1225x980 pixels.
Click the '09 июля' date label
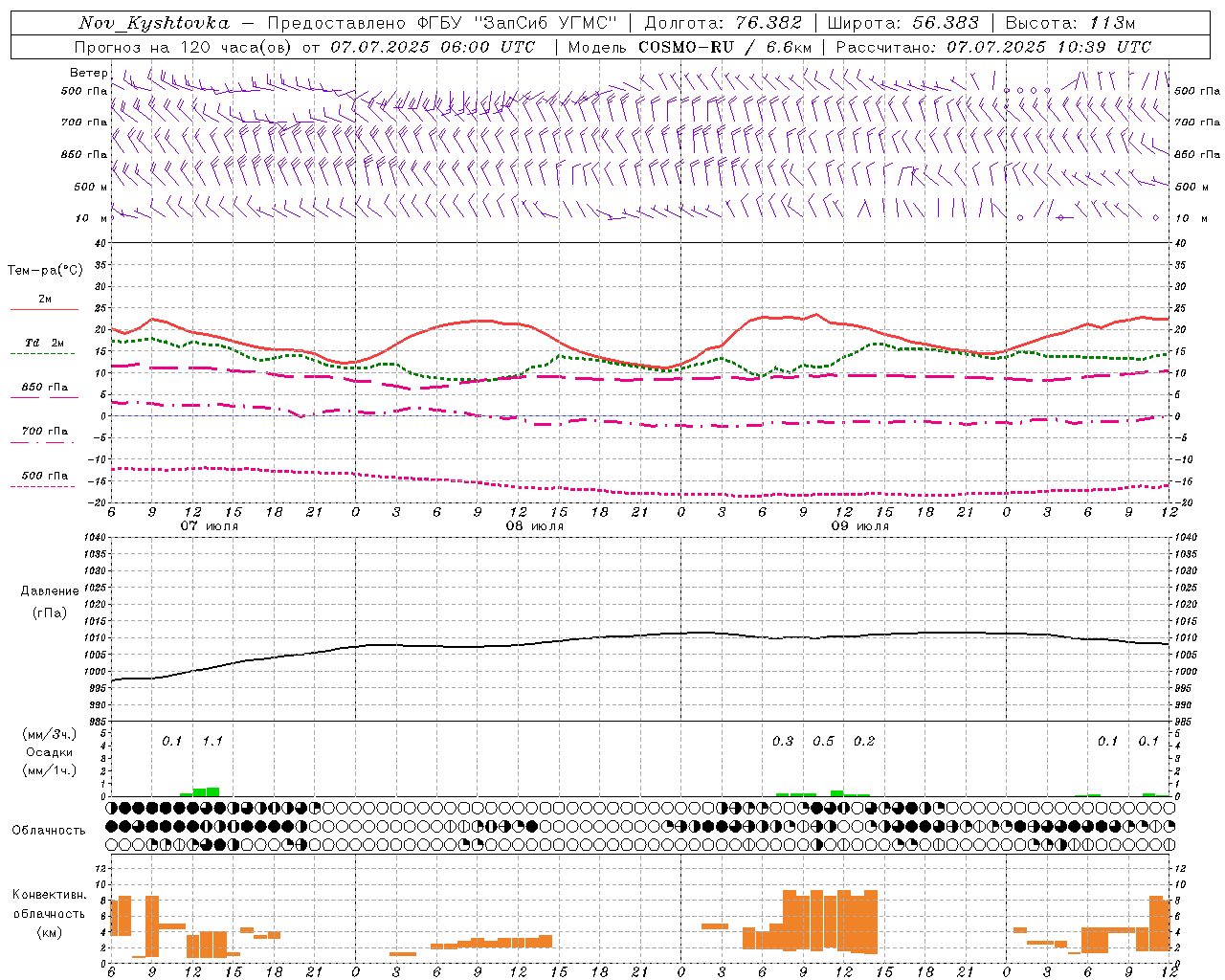click(860, 526)
